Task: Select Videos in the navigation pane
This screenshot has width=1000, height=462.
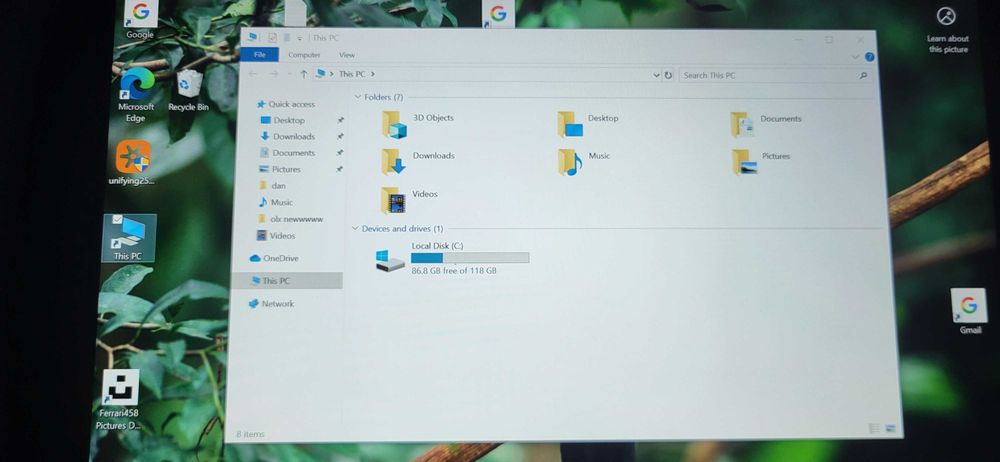Action: [x=276, y=235]
